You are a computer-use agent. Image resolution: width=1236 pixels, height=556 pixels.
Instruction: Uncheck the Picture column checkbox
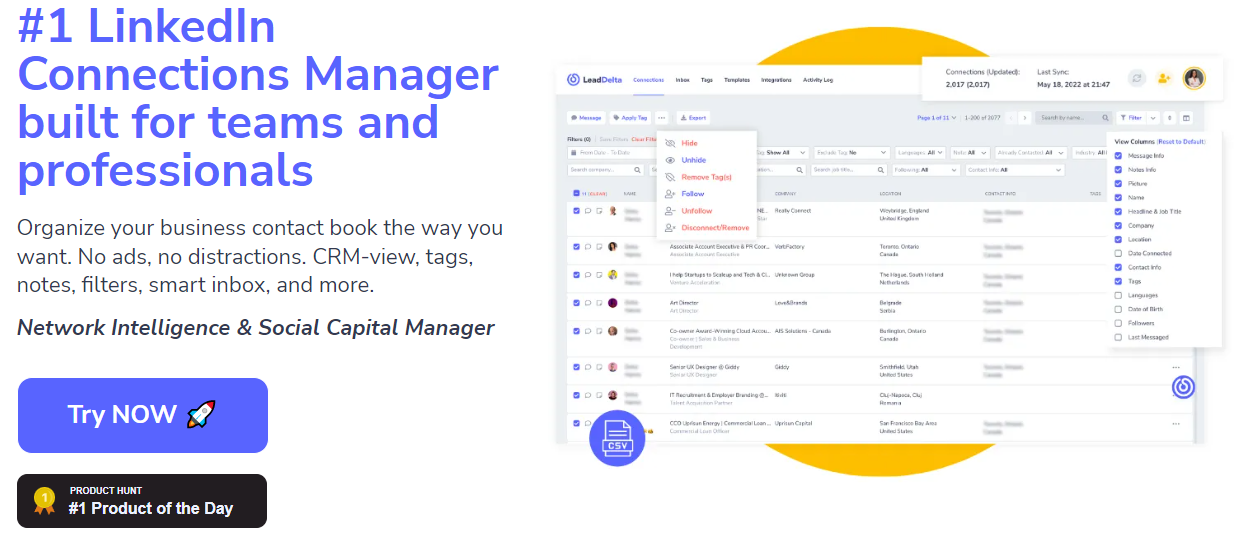tap(1118, 184)
